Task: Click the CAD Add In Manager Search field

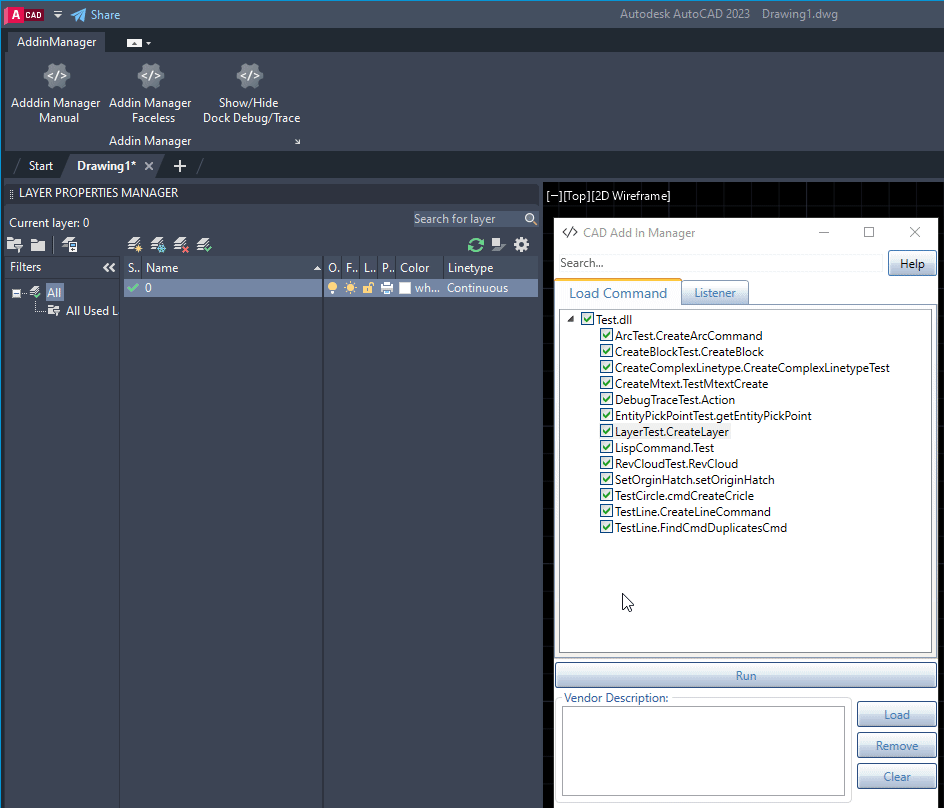Action: (720, 263)
